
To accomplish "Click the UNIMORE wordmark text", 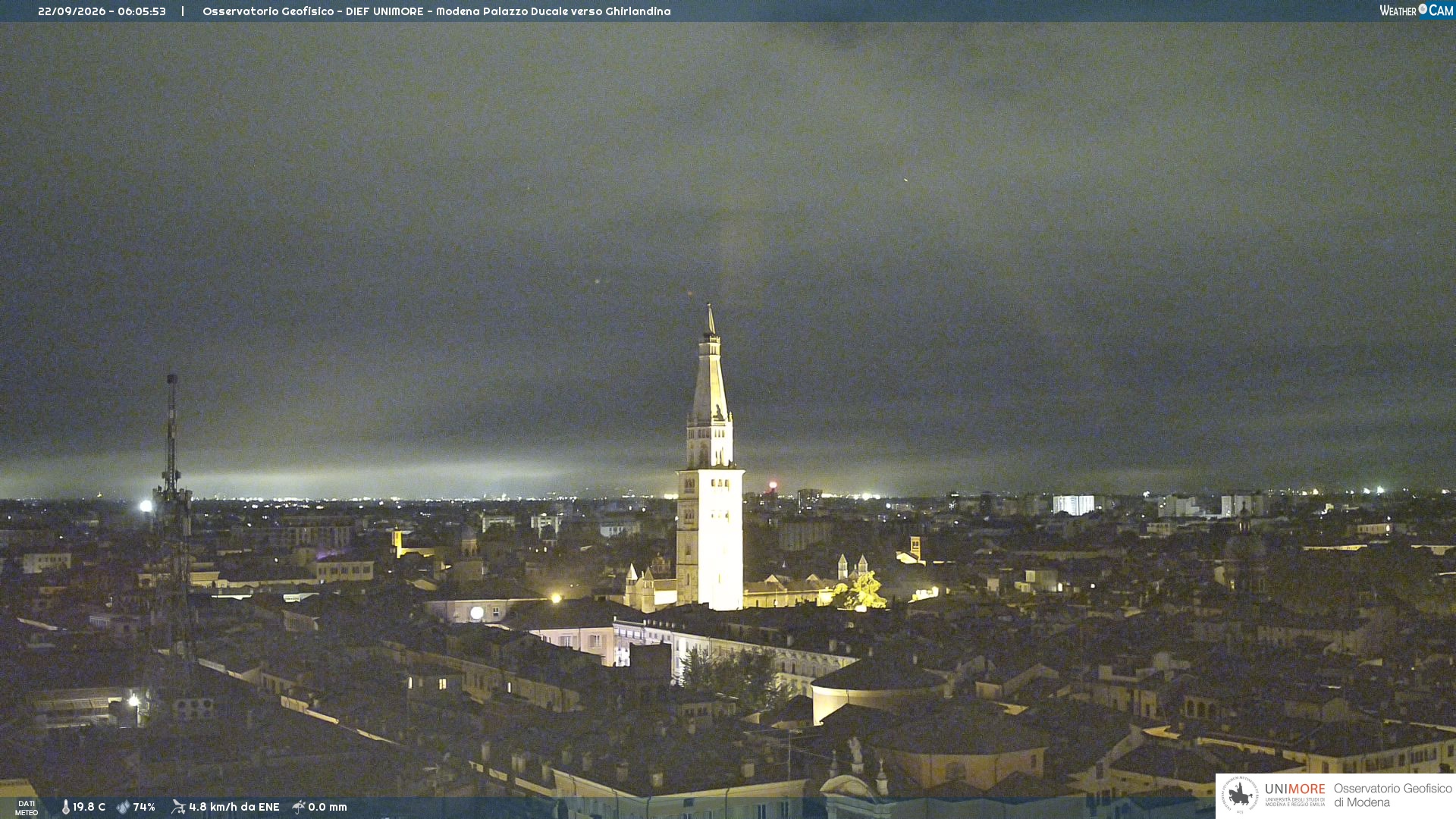I will [1294, 789].
